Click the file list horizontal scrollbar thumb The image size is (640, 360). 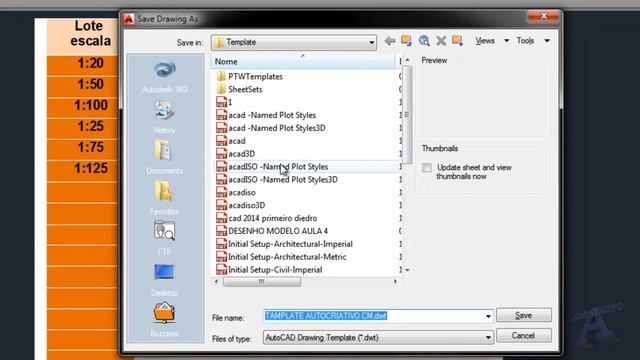[x=262, y=282]
